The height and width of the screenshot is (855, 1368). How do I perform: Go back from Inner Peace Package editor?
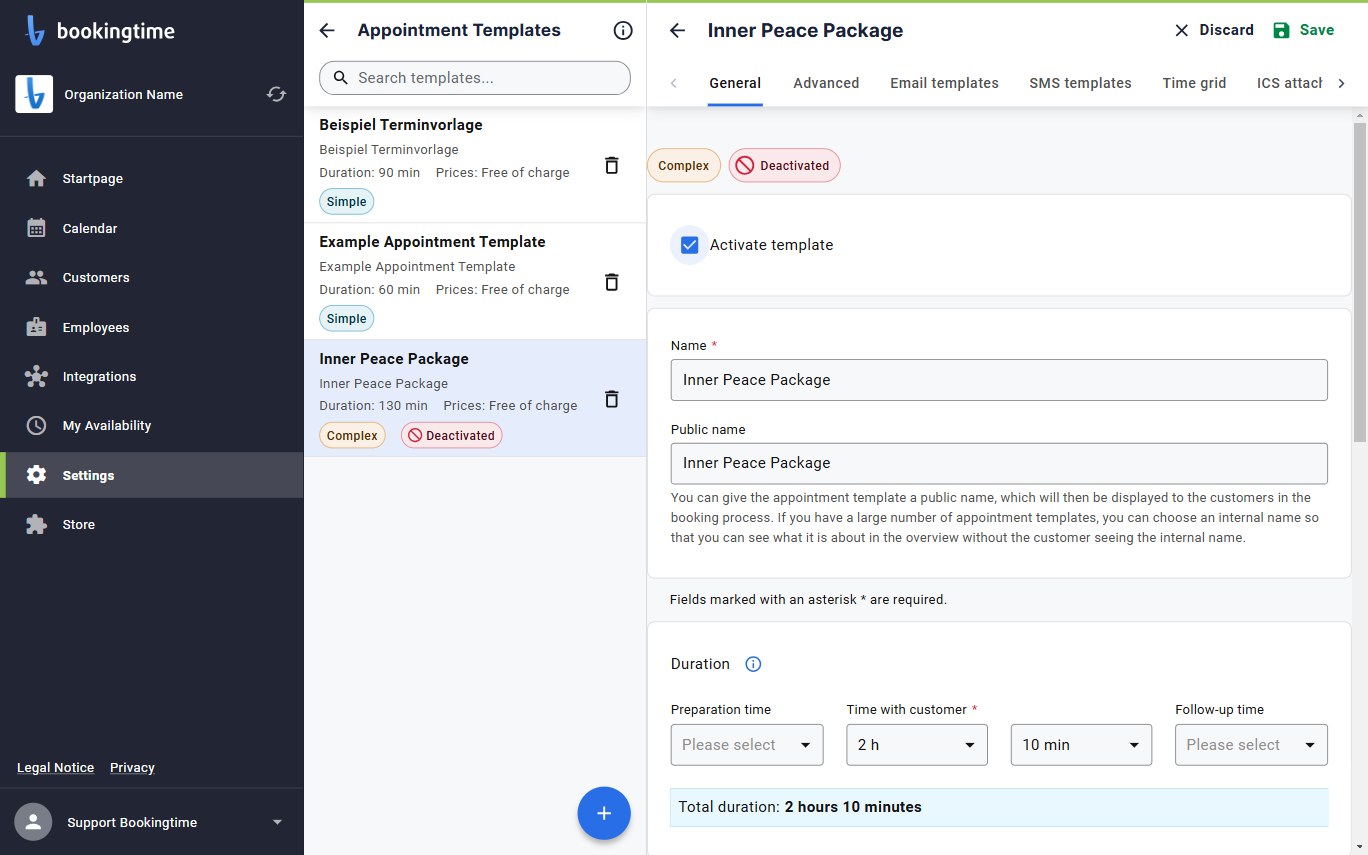coord(677,30)
